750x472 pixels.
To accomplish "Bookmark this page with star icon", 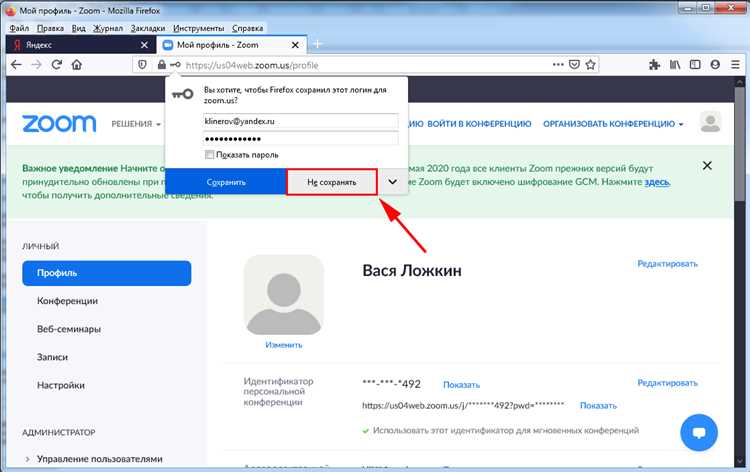I will (x=591, y=65).
